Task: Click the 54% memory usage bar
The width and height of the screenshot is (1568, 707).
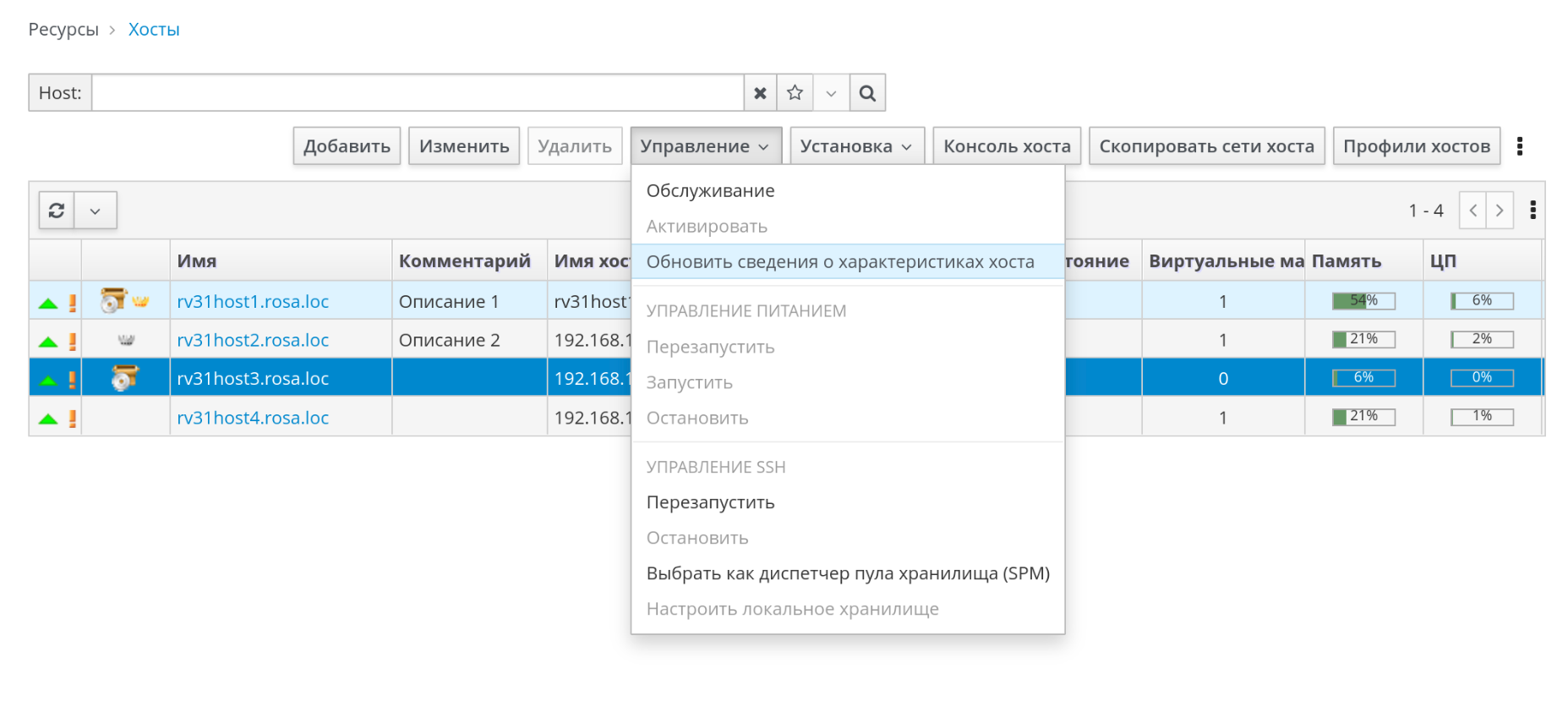Action: [x=1363, y=301]
